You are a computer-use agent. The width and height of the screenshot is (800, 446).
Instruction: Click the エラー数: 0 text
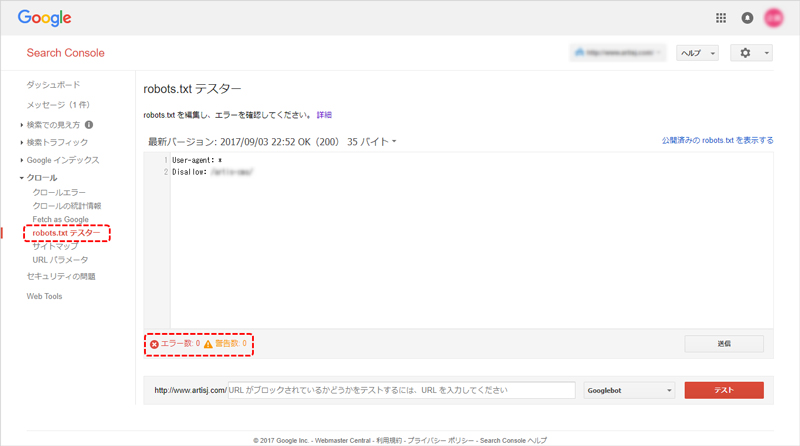180,343
